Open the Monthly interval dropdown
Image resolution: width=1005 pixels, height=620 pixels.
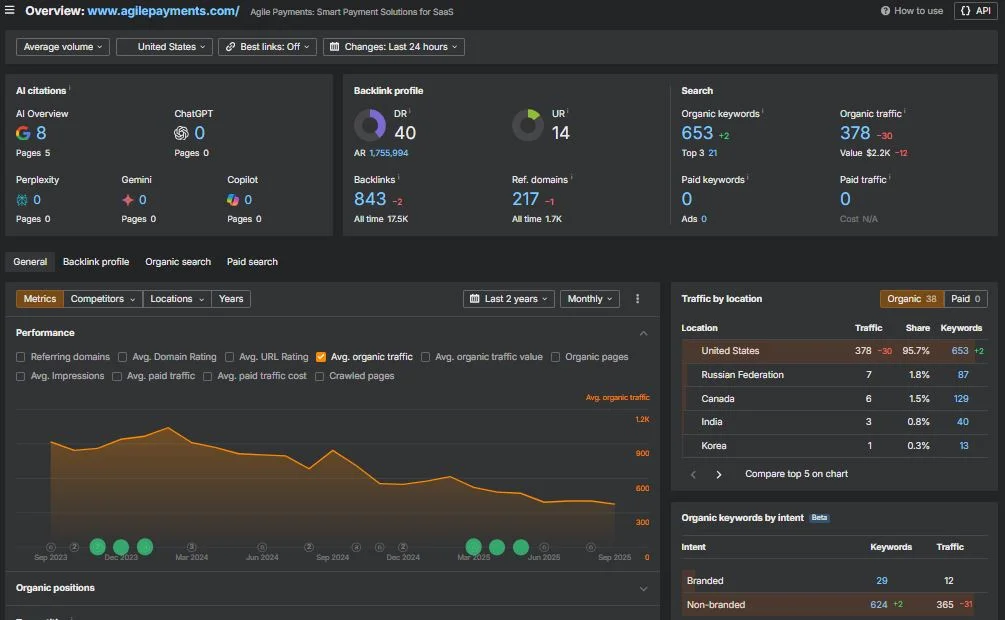tap(590, 299)
